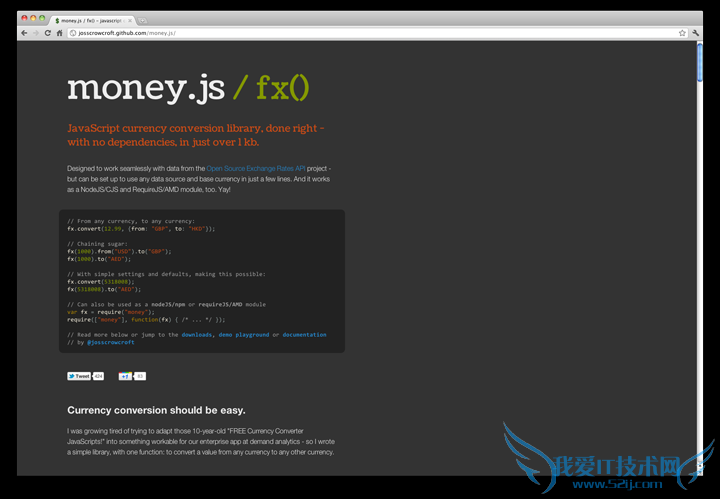Click the Google +1 button

click(x=125, y=376)
